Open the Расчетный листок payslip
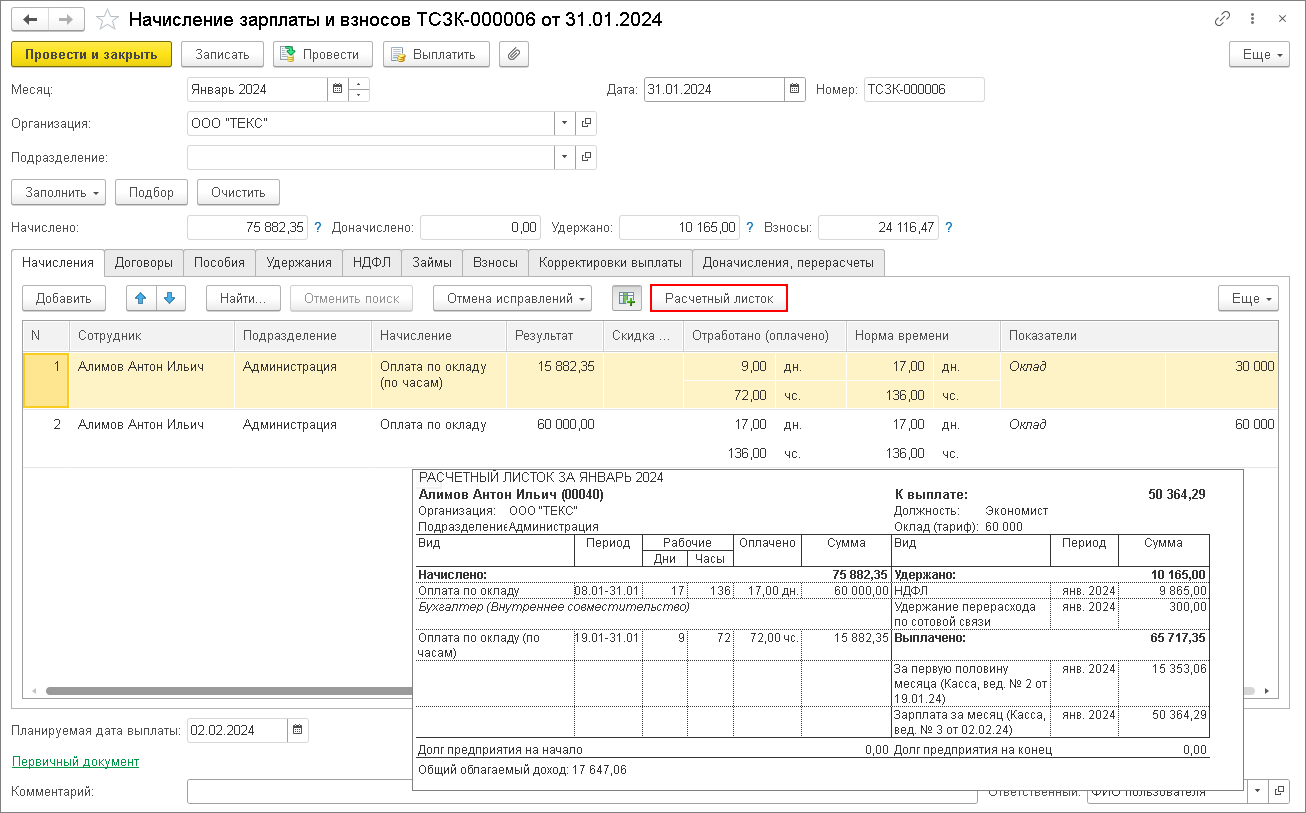Viewport: 1306px width, 813px height. pyautogui.click(x=719, y=298)
